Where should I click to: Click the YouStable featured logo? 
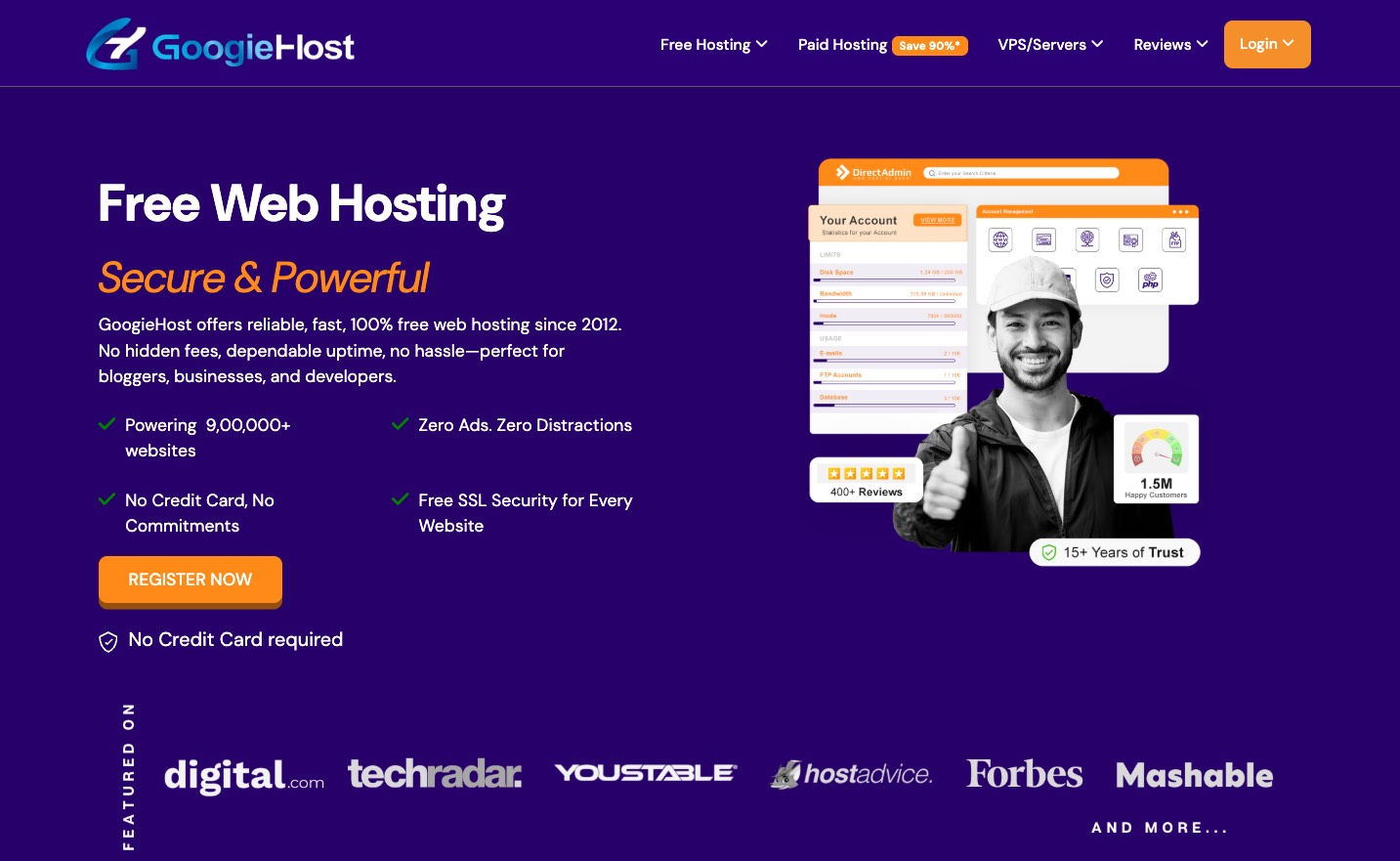[646, 773]
